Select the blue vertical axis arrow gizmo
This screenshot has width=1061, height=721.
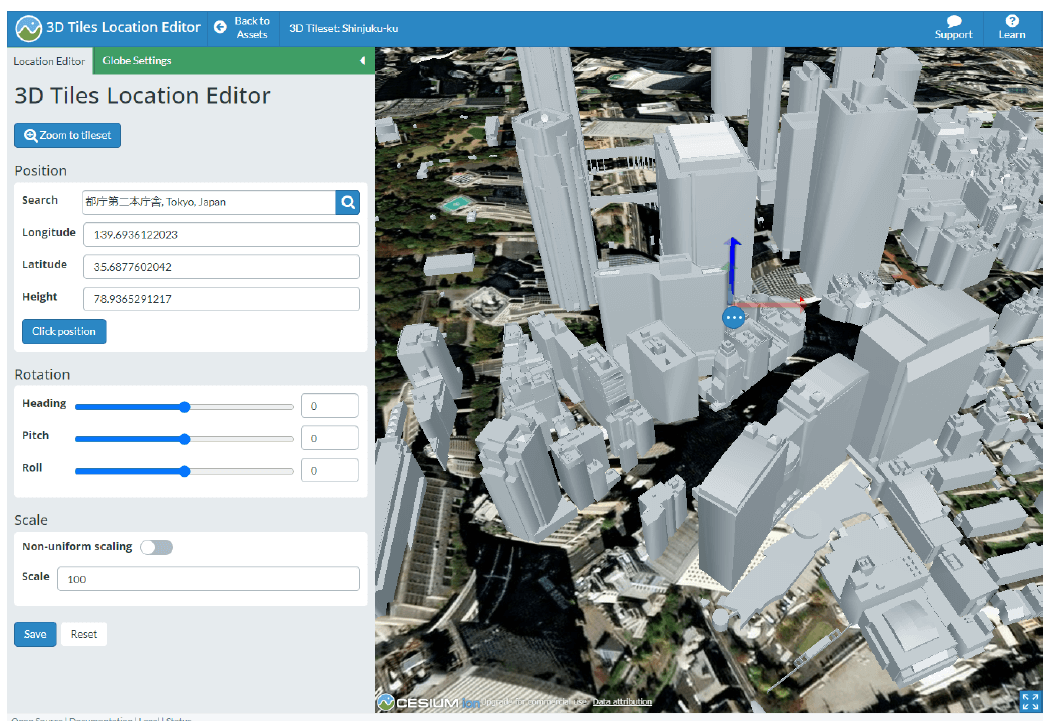point(732,269)
